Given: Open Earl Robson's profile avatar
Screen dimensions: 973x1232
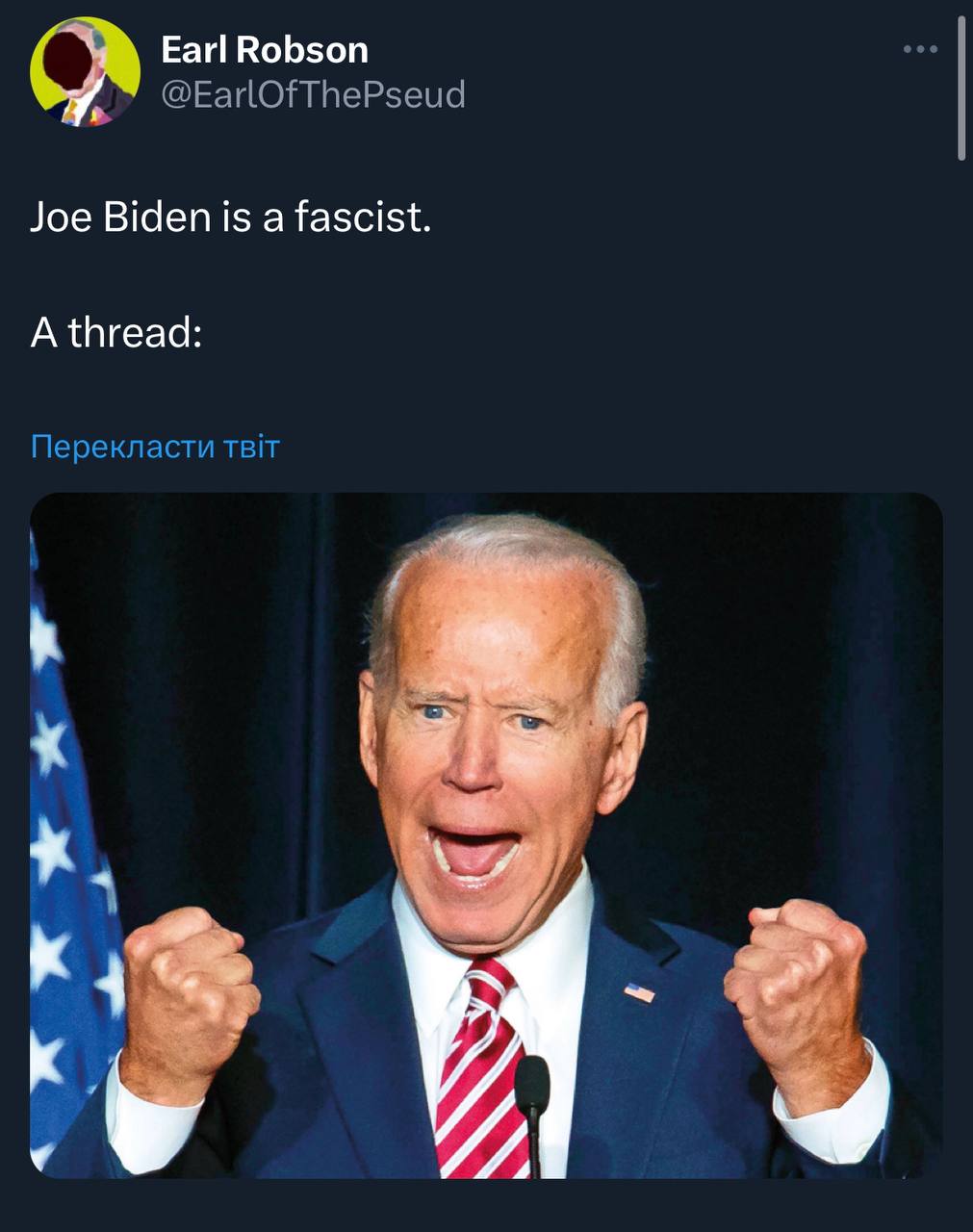Looking at the screenshot, I should (85, 72).
